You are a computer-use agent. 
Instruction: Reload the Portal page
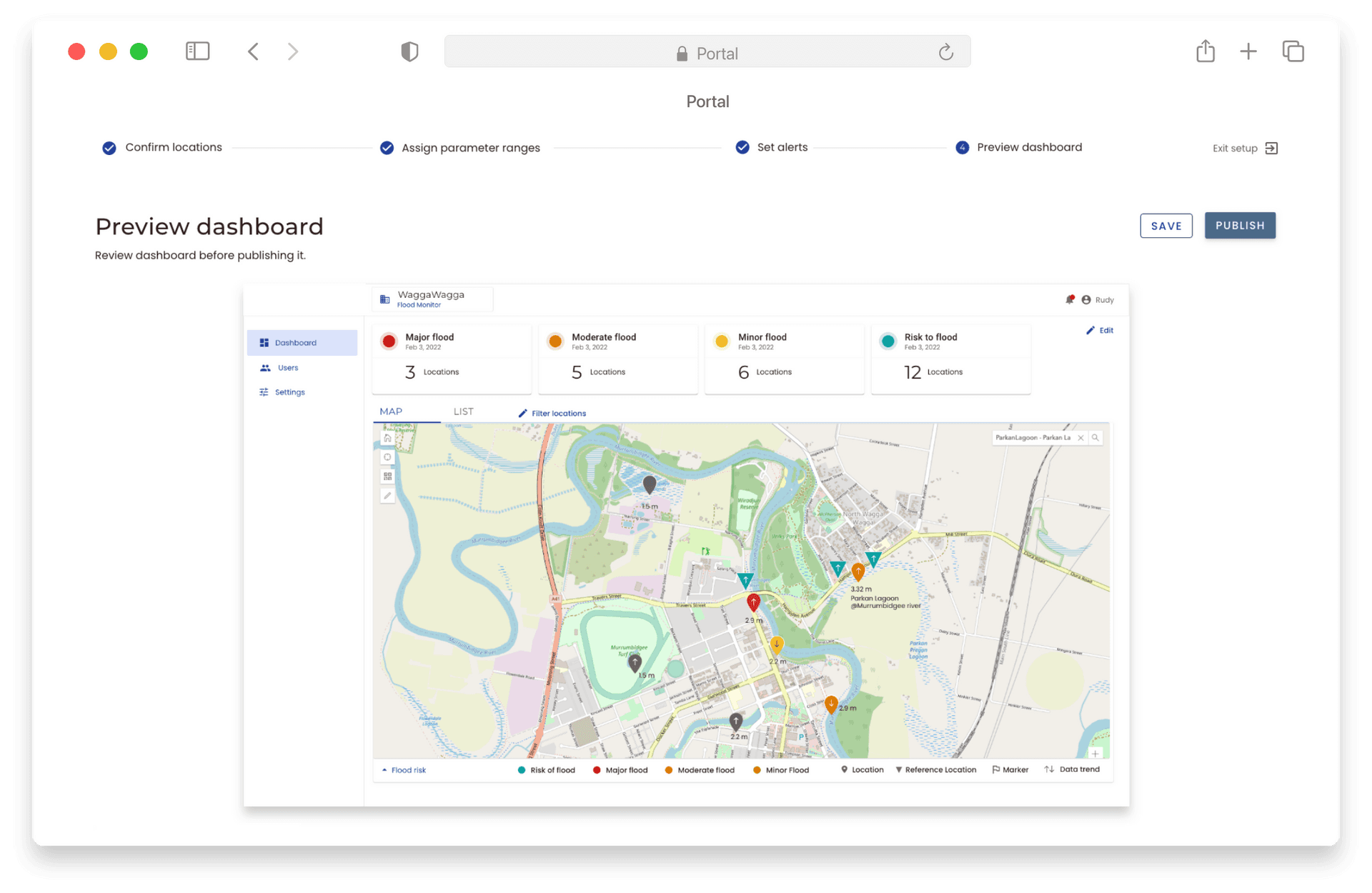click(x=946, y=52)
